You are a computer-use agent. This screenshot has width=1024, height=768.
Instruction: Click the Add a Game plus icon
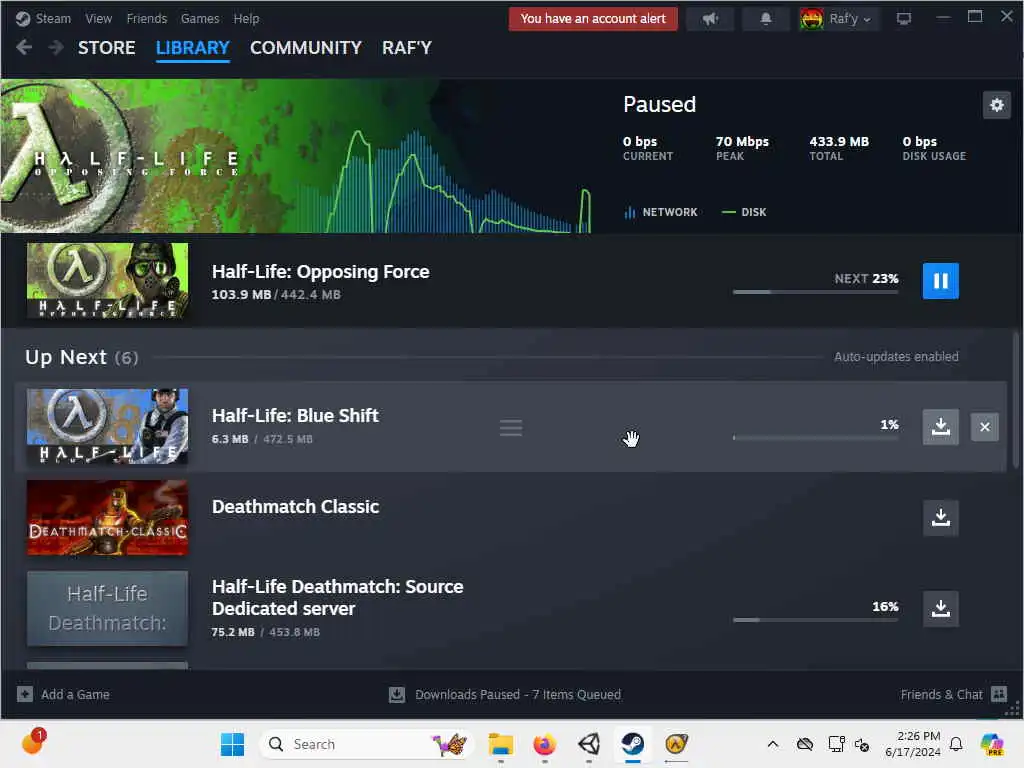[25, 694]
